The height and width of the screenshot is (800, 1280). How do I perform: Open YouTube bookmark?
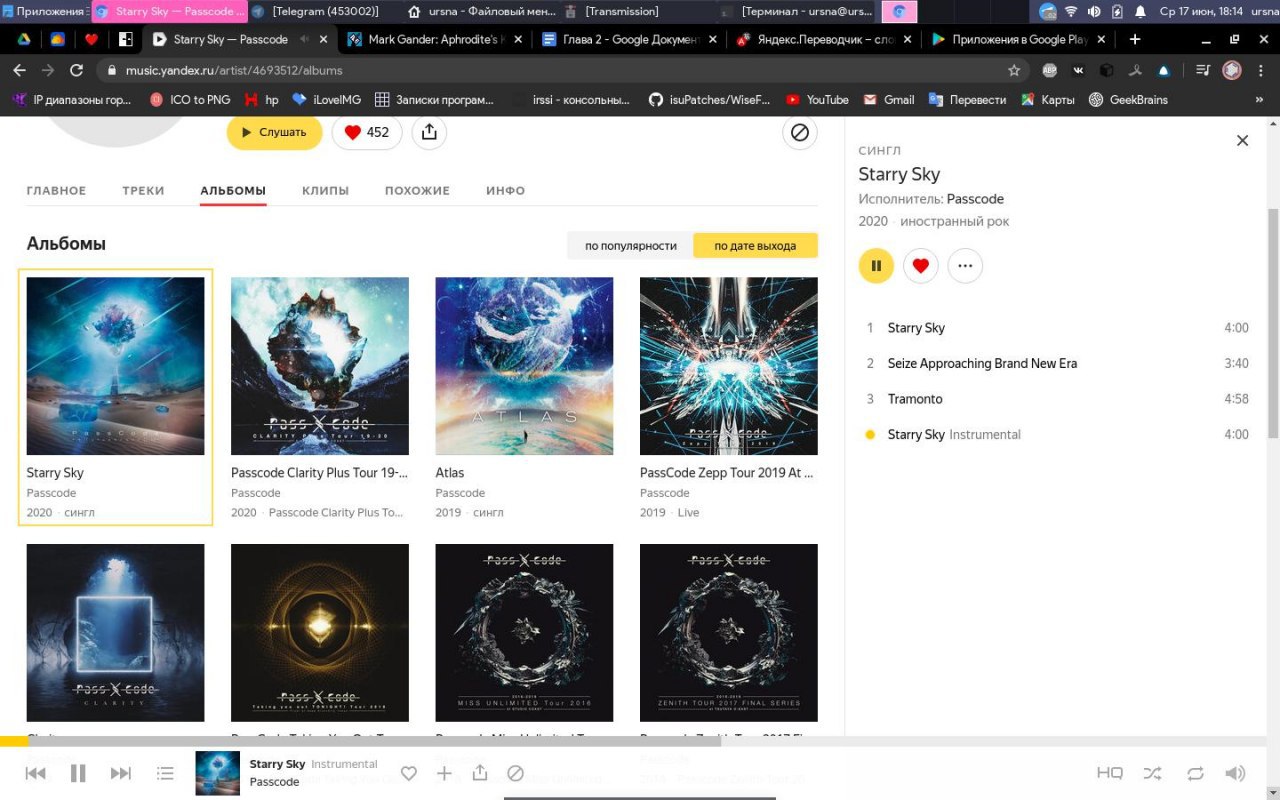pyautogui.click(x=817, y=100)
